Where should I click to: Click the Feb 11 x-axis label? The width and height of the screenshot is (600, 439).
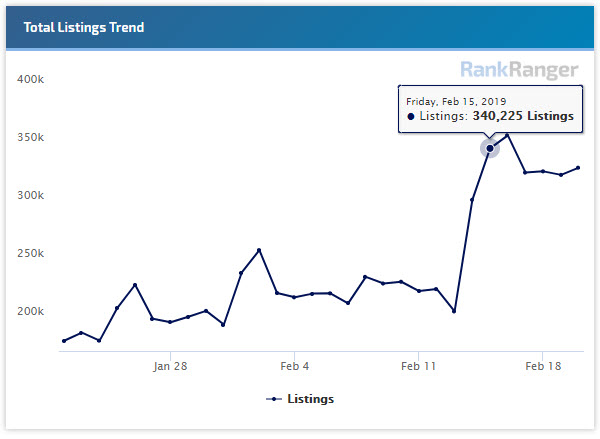pos(418,366)
